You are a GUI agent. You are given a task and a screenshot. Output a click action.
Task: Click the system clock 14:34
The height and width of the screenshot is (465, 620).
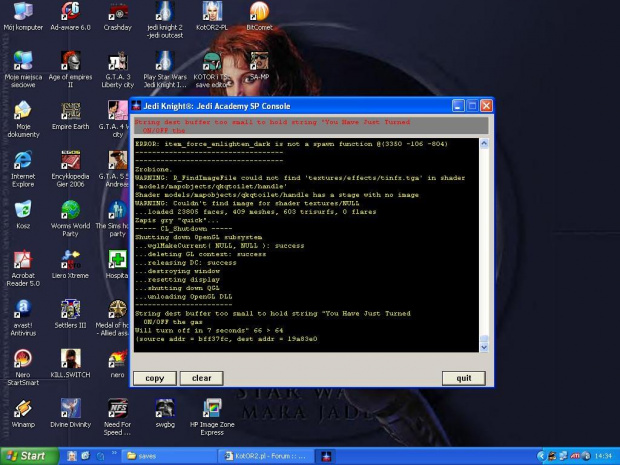coord(603,456)
